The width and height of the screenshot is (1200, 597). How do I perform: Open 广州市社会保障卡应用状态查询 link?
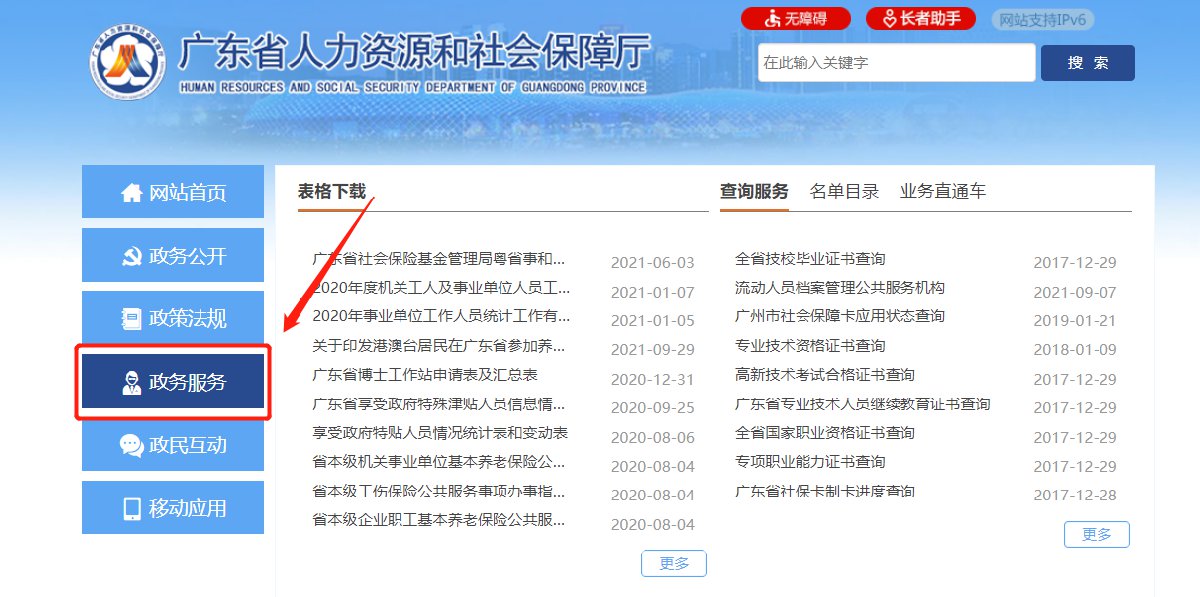840,316
